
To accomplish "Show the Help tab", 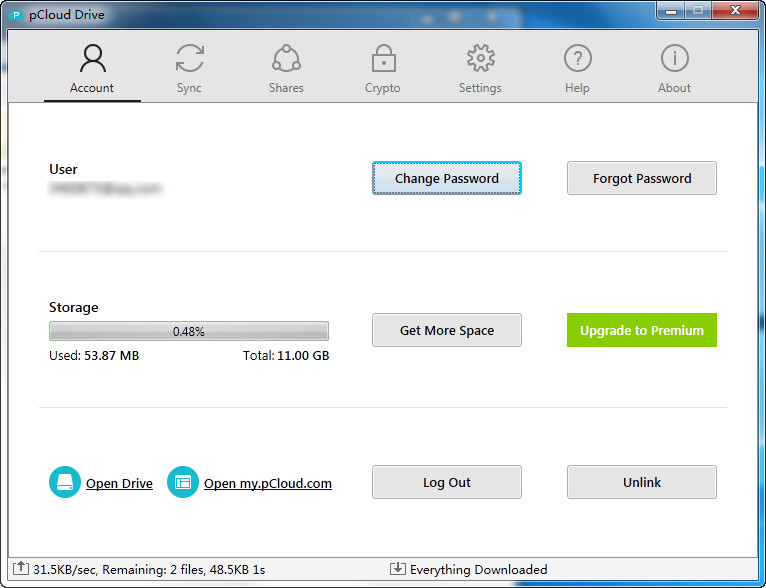I will (577, 68).
